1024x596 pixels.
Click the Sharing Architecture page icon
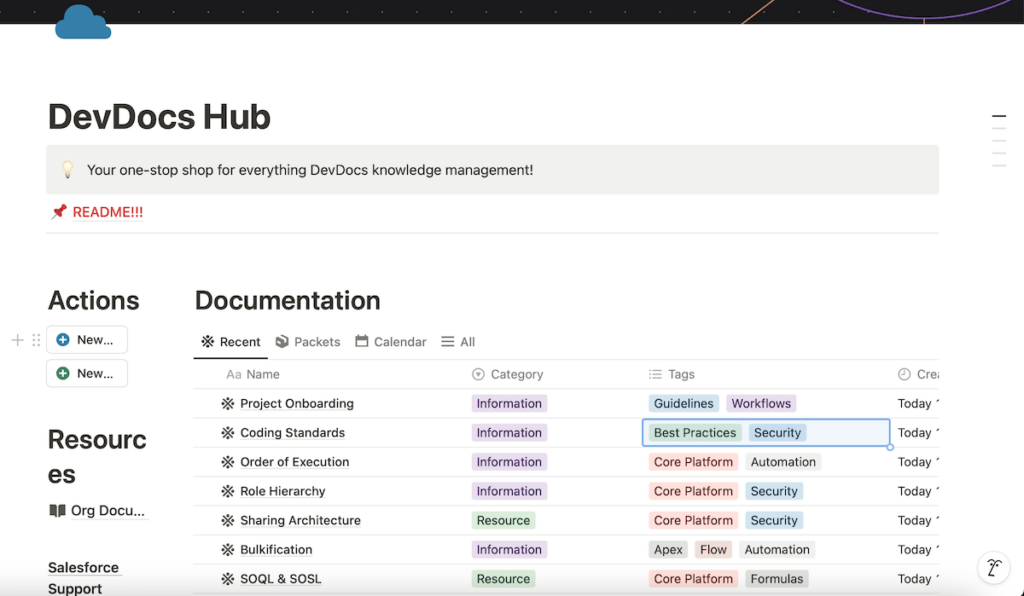[x=227, y=520]
